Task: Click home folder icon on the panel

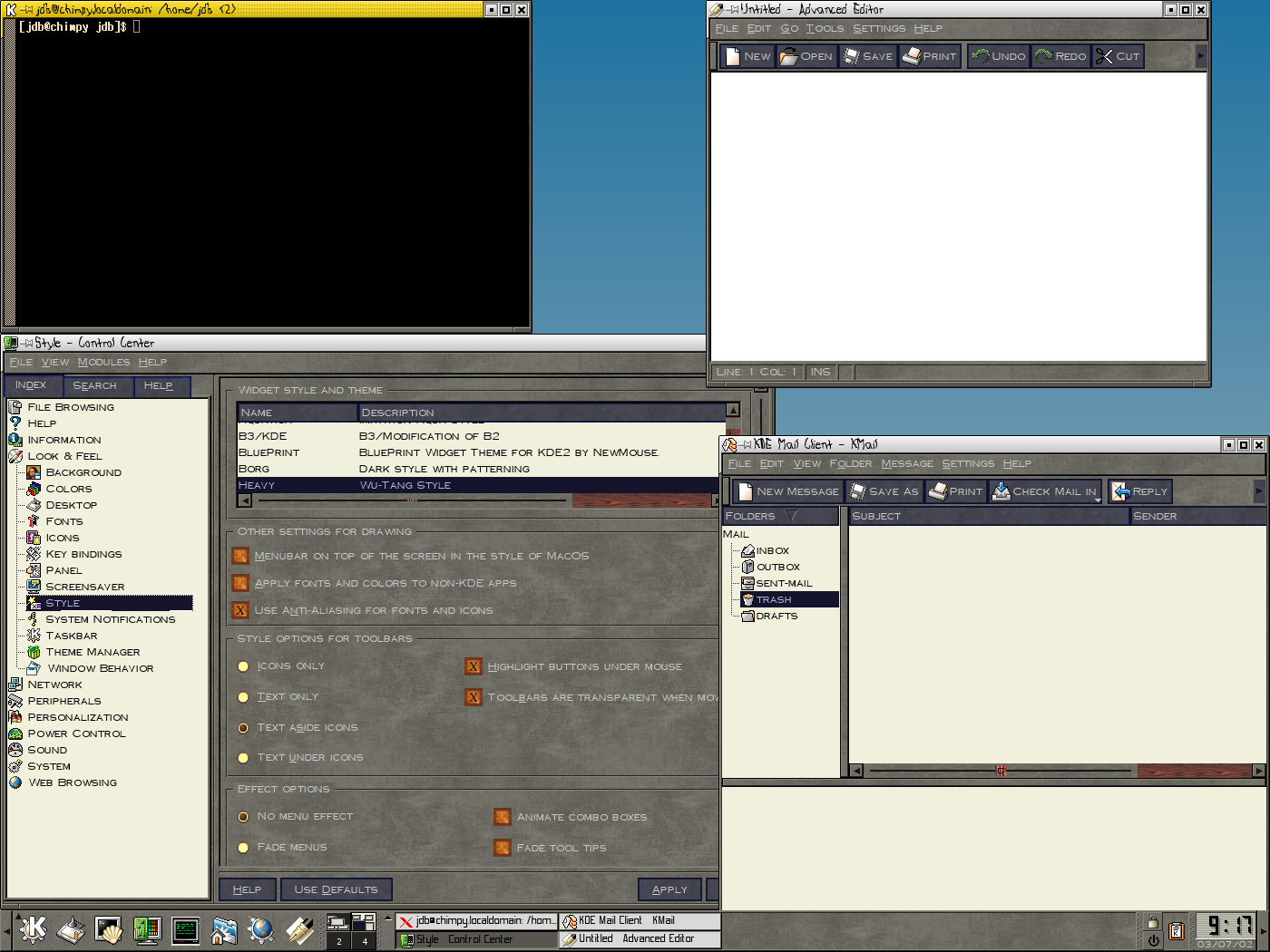Action: pyautogui.click(x=224, y=929)
